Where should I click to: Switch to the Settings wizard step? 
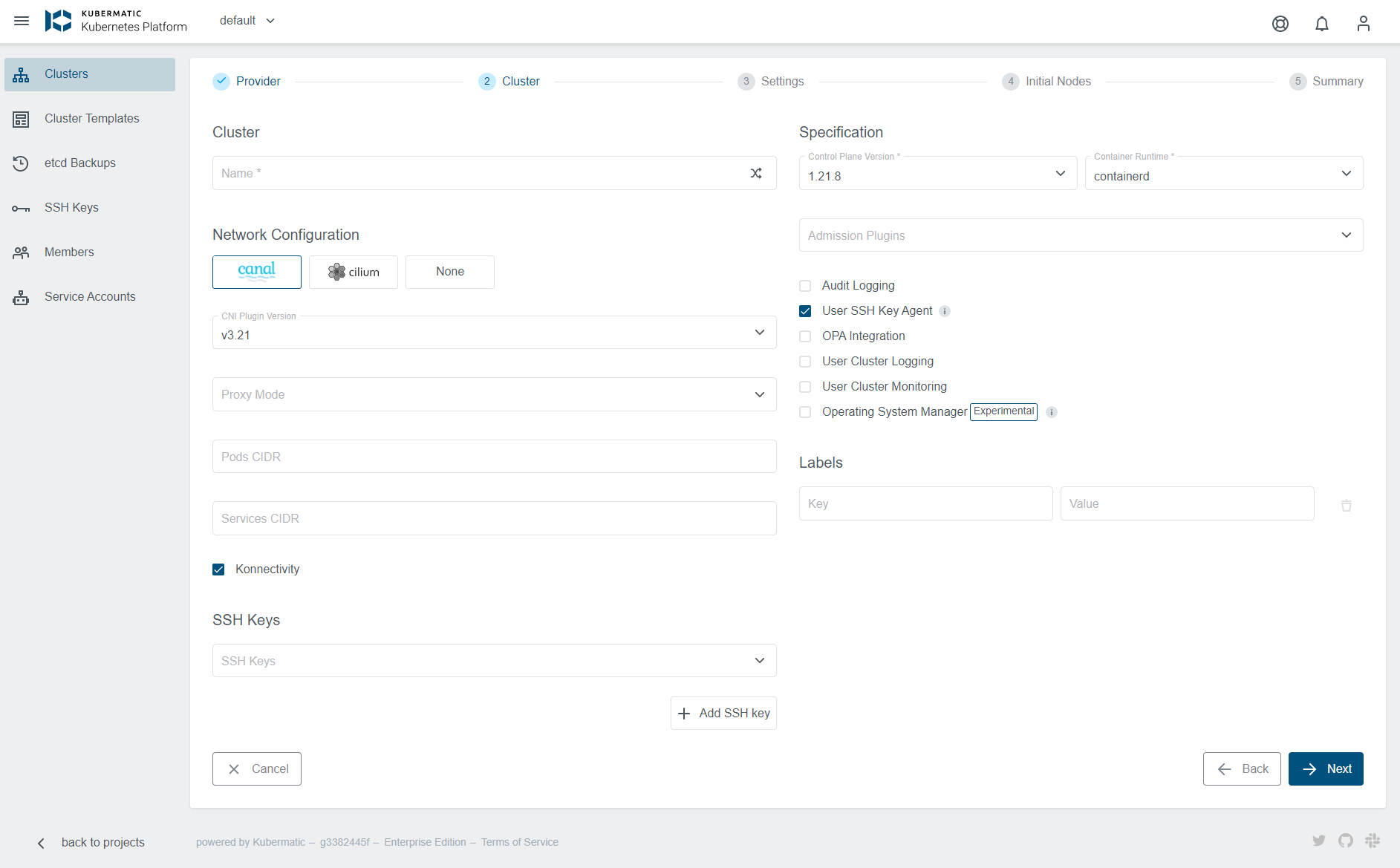click(x=771, y=81)
